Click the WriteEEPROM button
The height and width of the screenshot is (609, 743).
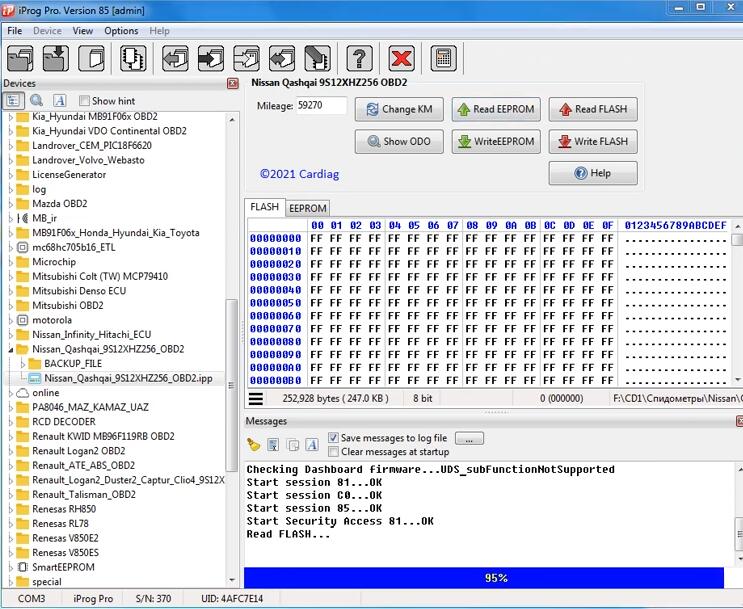[x=496, y=142]
